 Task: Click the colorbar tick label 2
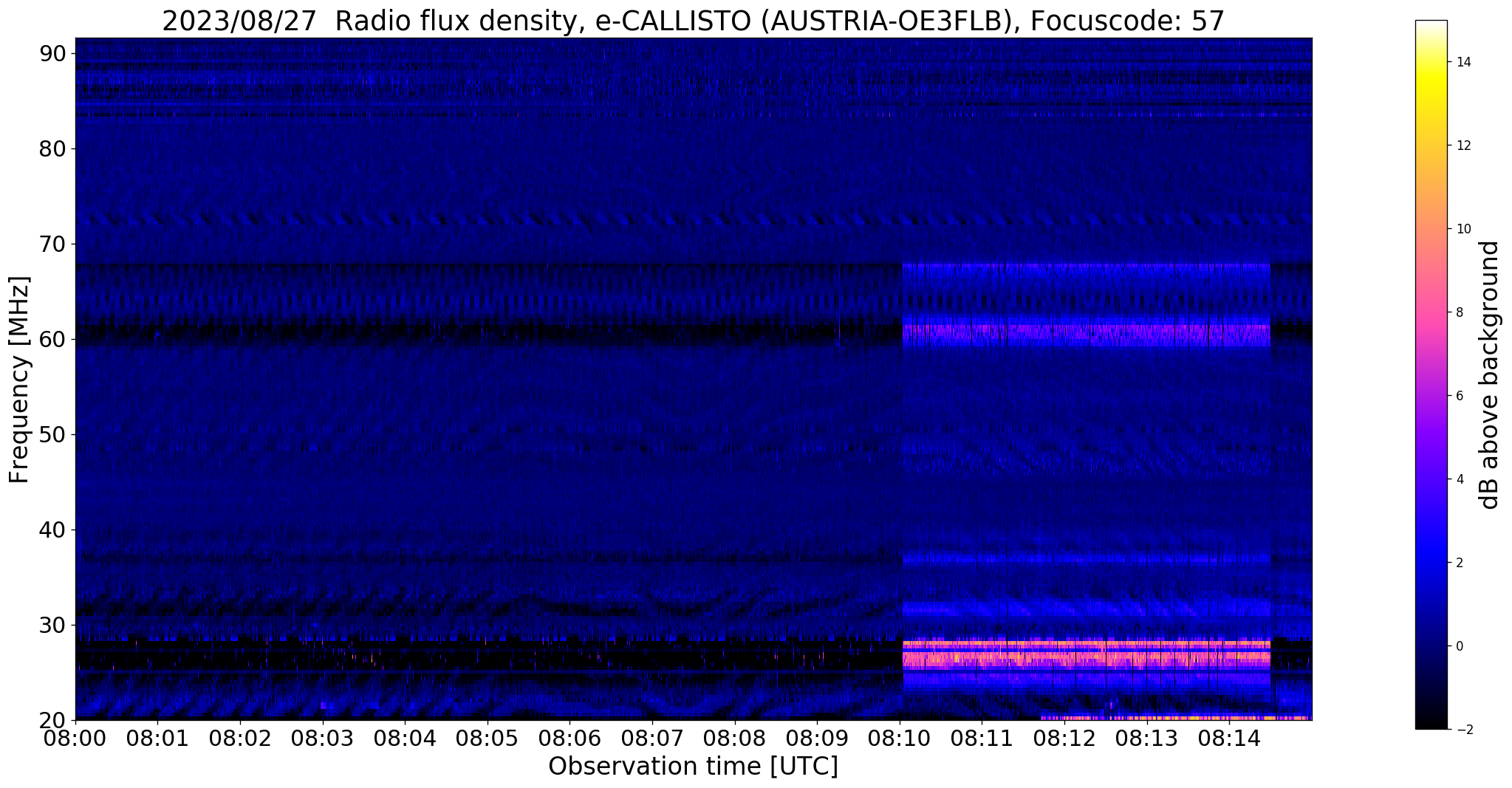(x=1459, y=563)
